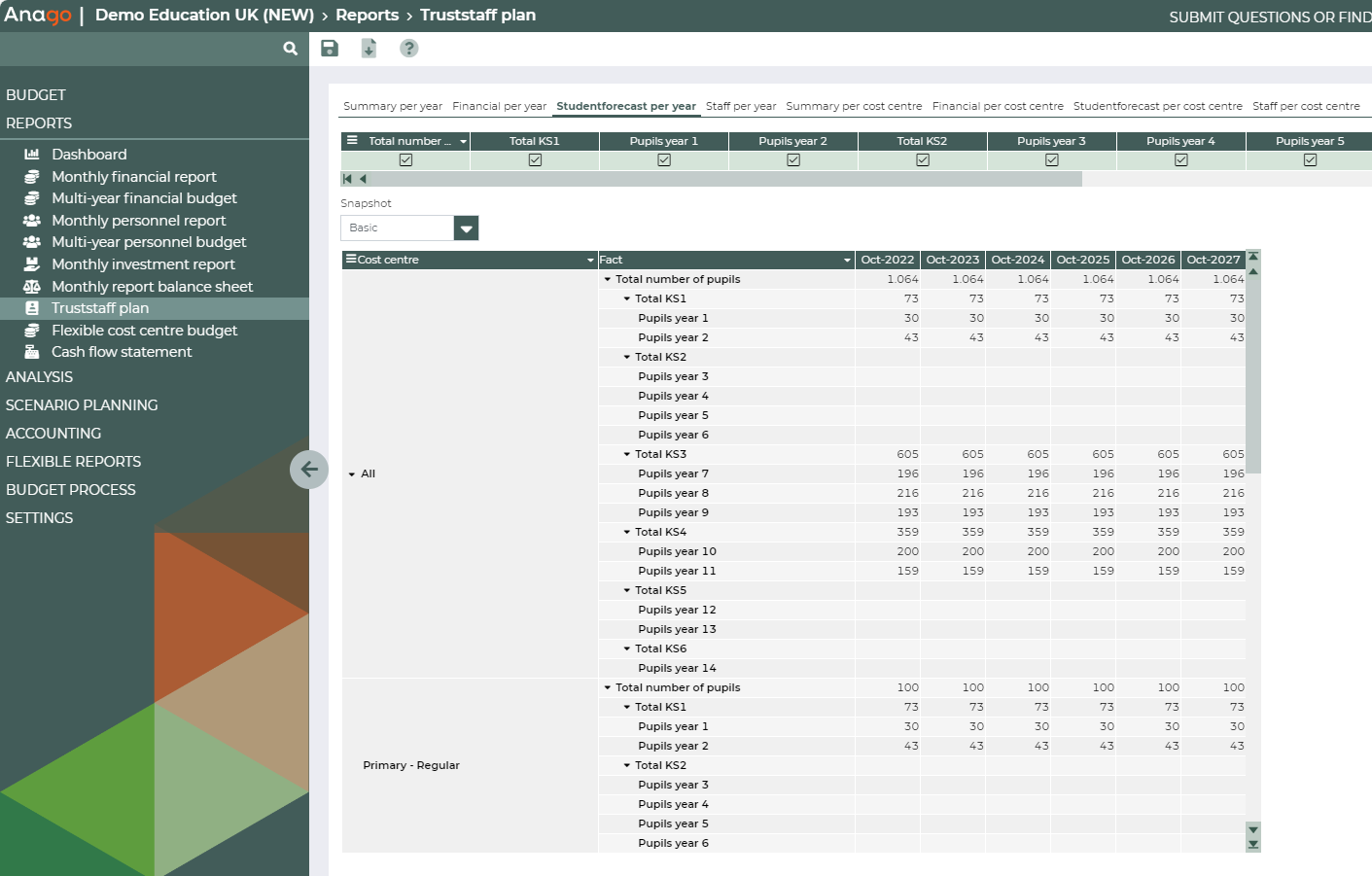
Task: Jump to first column with skip-back arrow
Action: [x=347, y=179]
